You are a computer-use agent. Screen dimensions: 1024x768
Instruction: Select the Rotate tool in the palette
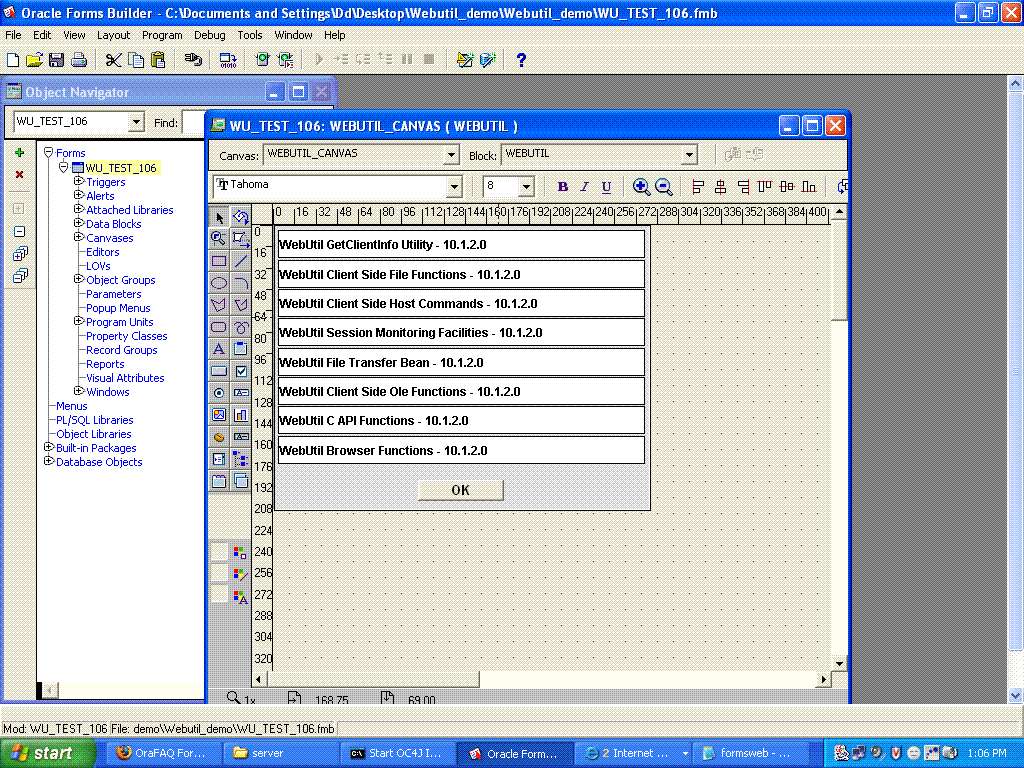point(241,217)
